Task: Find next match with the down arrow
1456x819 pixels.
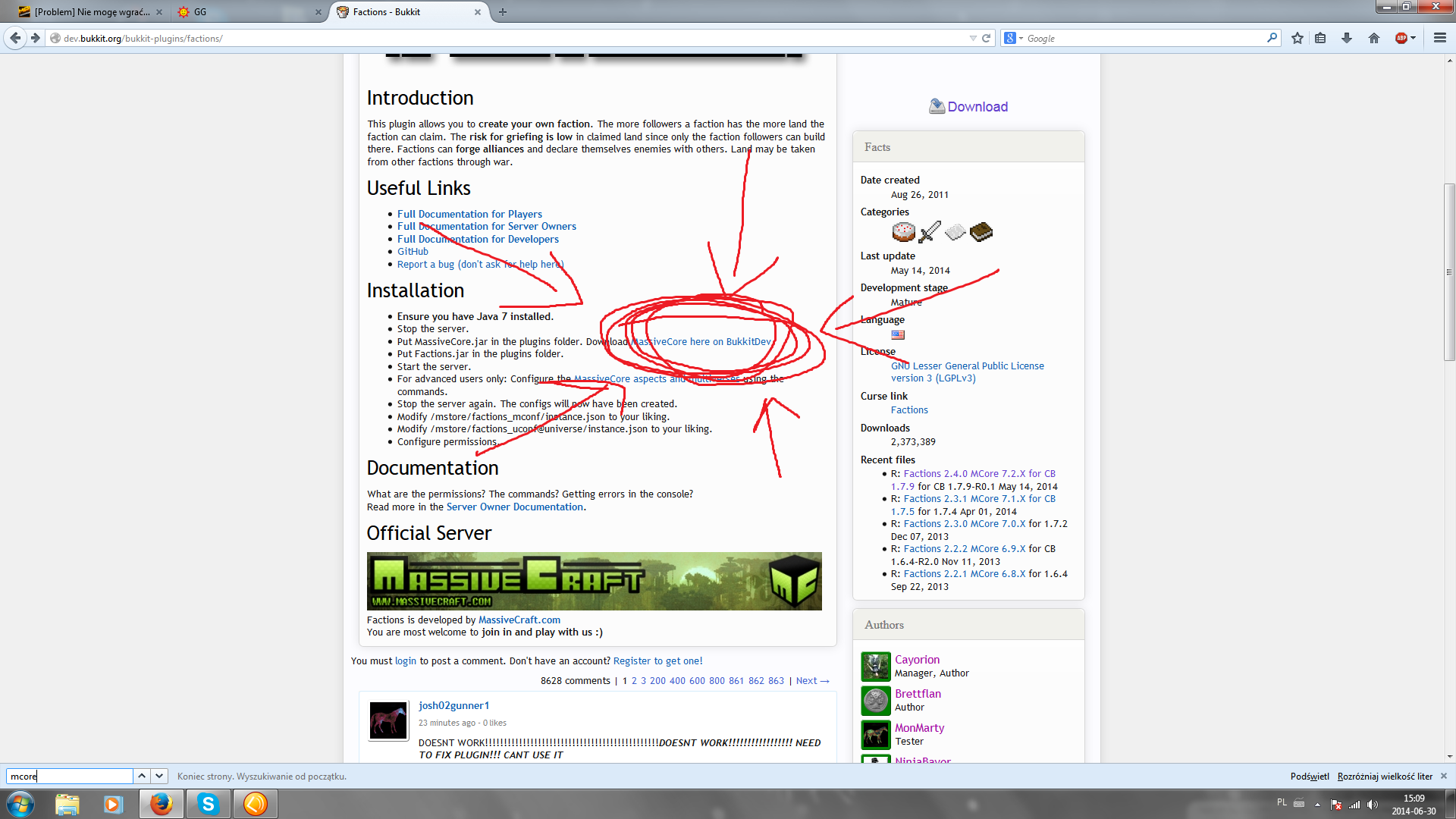Action: click(159, 776)
